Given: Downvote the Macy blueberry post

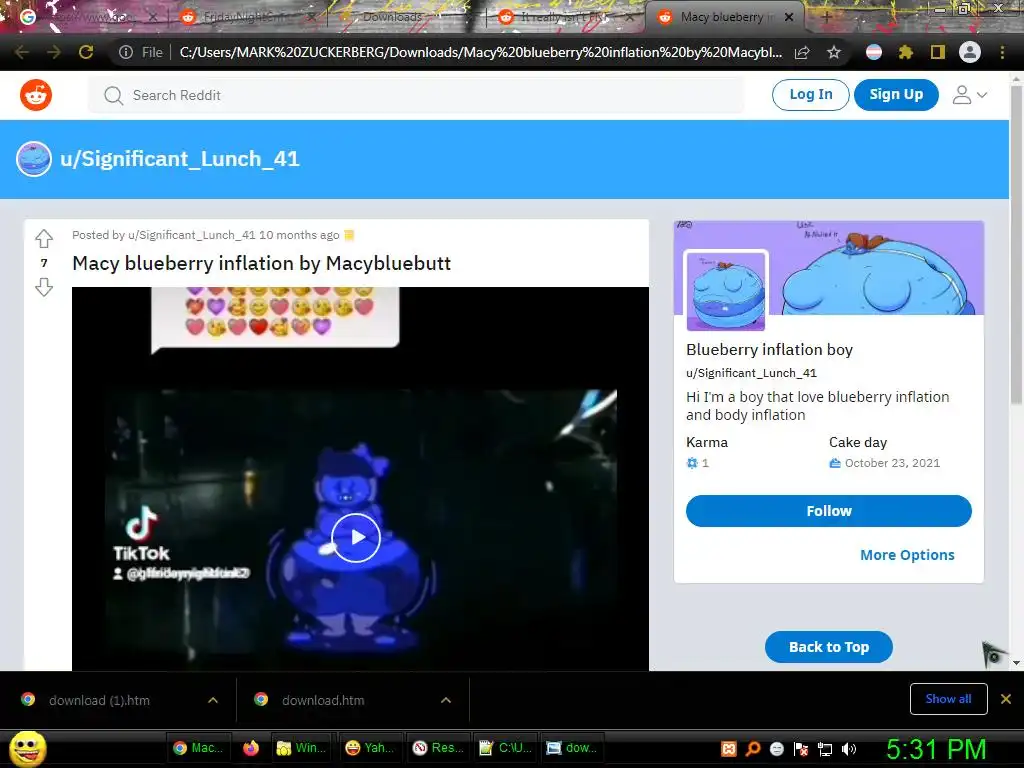Looking at the screenshot, I should click(x=44, y=287).
